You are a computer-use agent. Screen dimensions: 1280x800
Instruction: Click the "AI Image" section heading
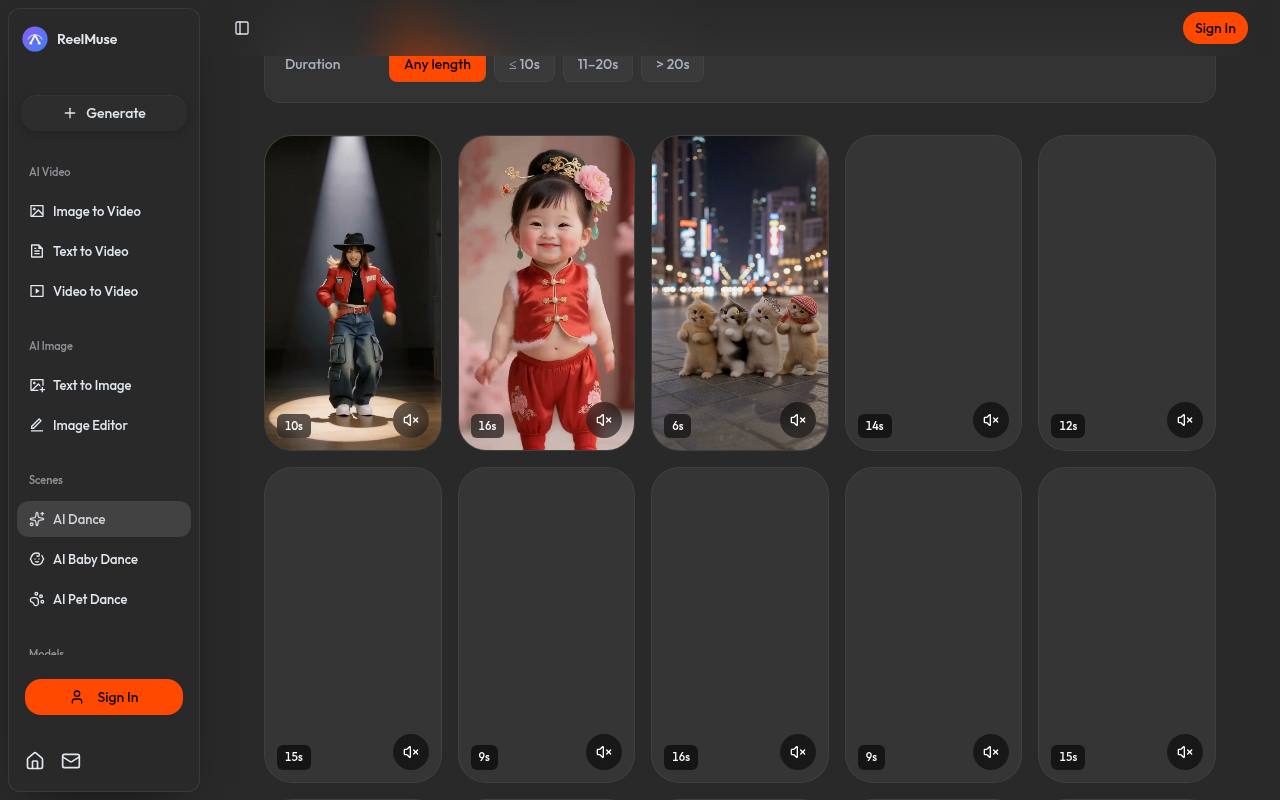(51, 346)
